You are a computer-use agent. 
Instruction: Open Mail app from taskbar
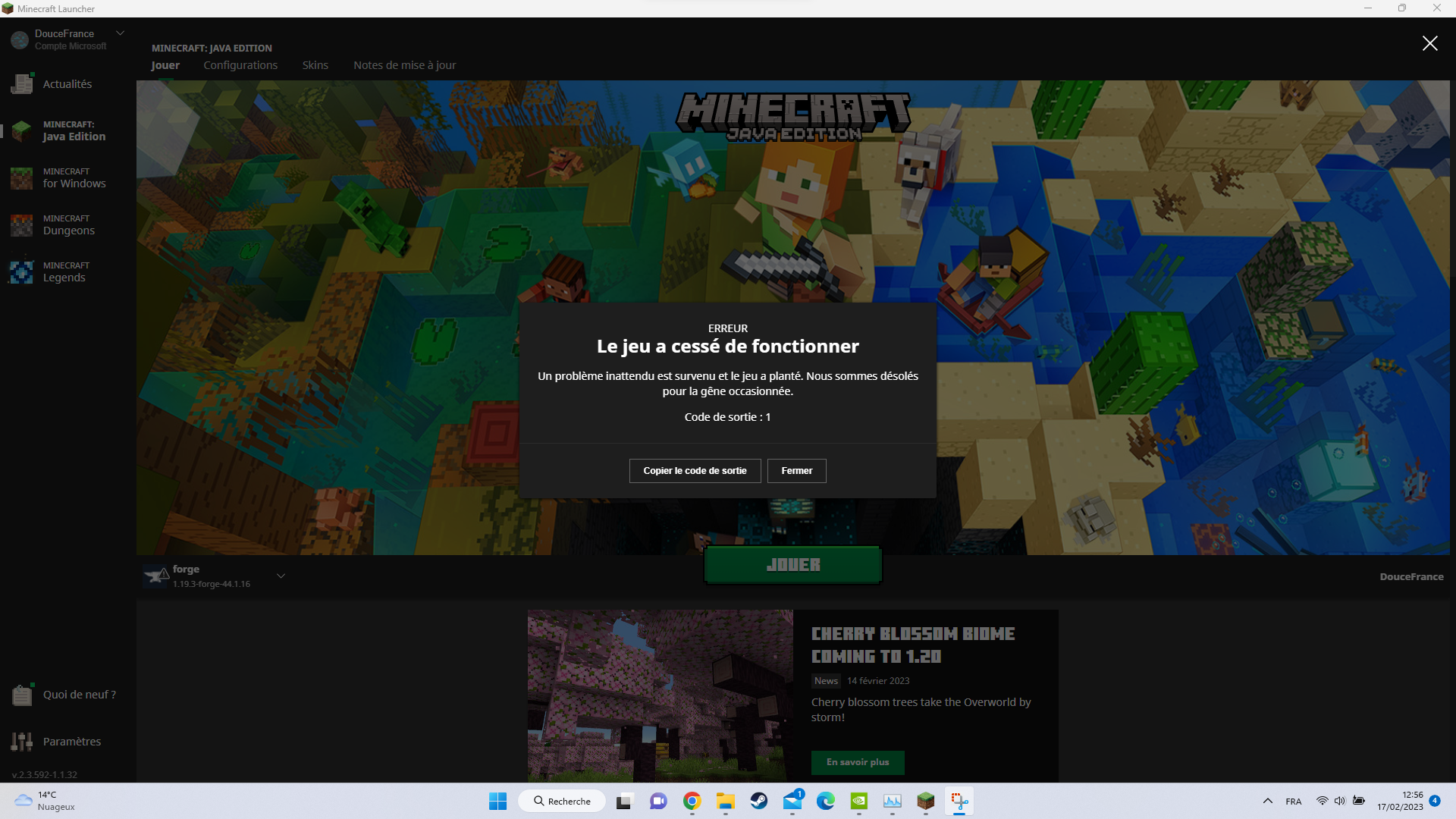point(792,802)
